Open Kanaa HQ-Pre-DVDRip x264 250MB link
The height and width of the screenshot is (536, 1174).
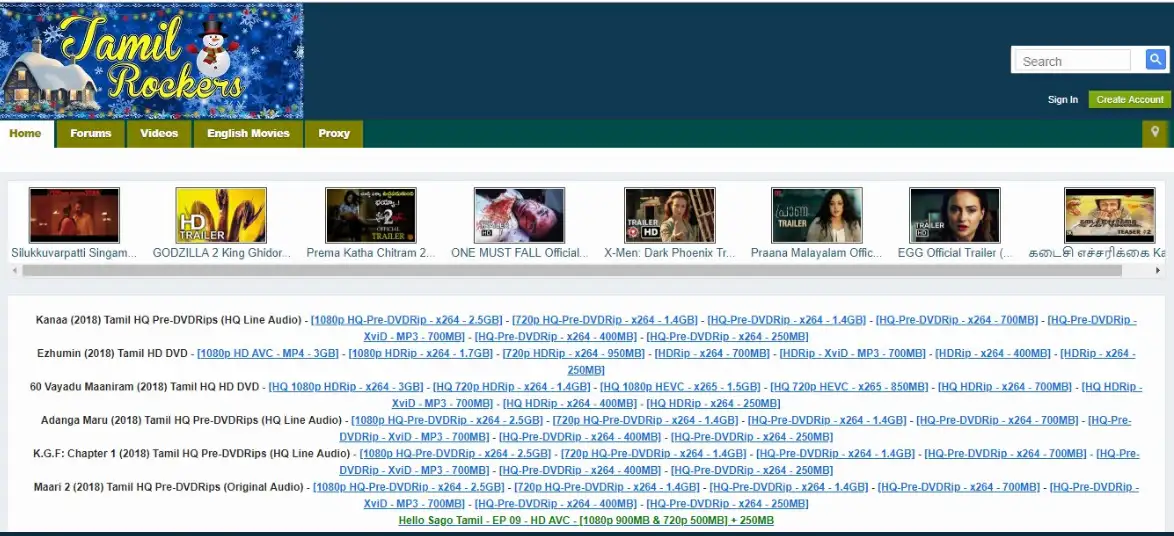point(728,337)
